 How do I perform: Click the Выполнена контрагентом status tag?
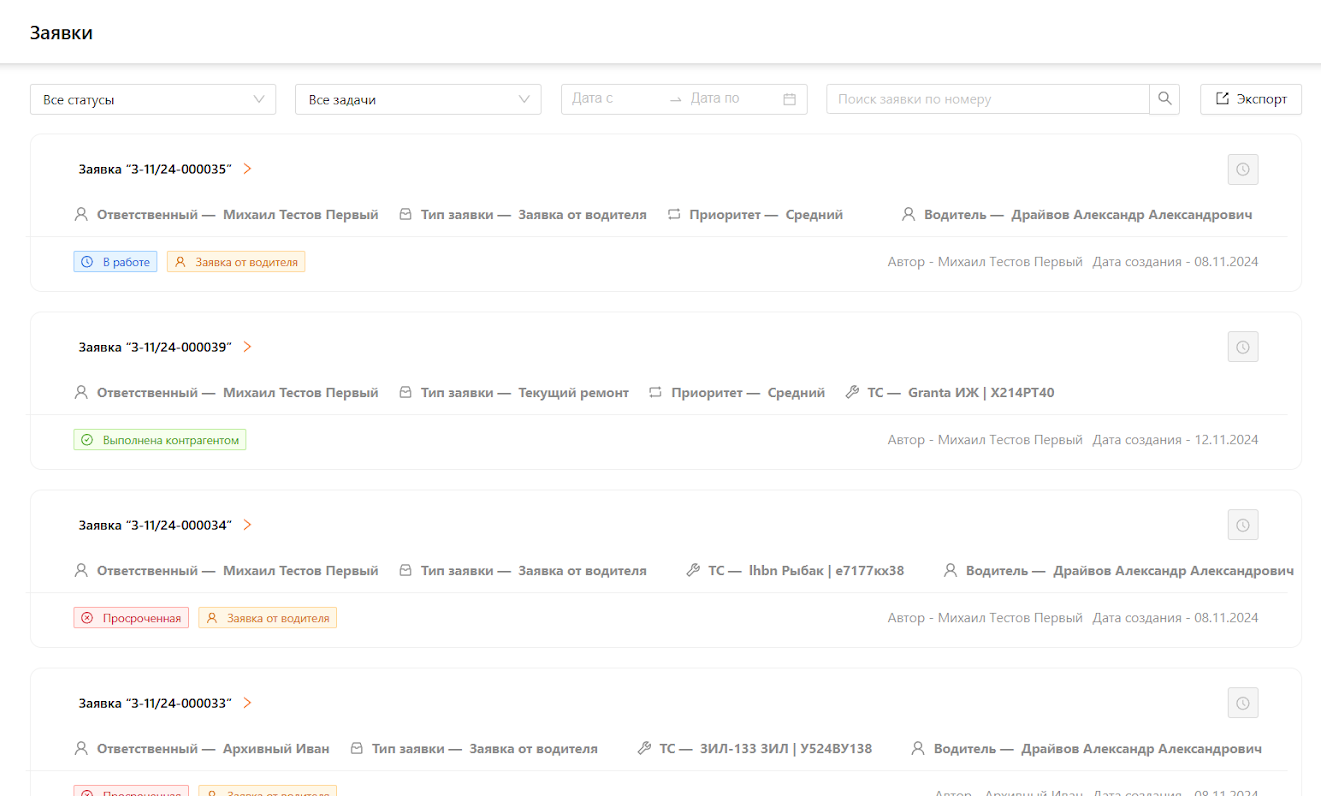click(x=160, y=440)
